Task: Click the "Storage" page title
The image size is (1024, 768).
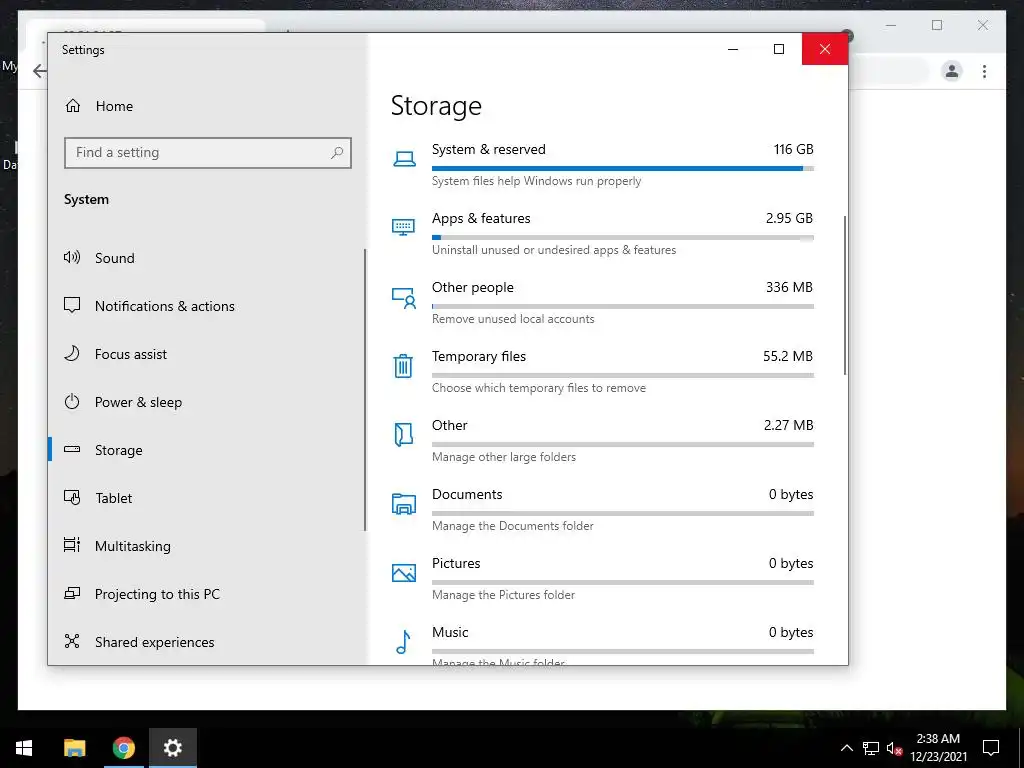Action: [436, 106]
